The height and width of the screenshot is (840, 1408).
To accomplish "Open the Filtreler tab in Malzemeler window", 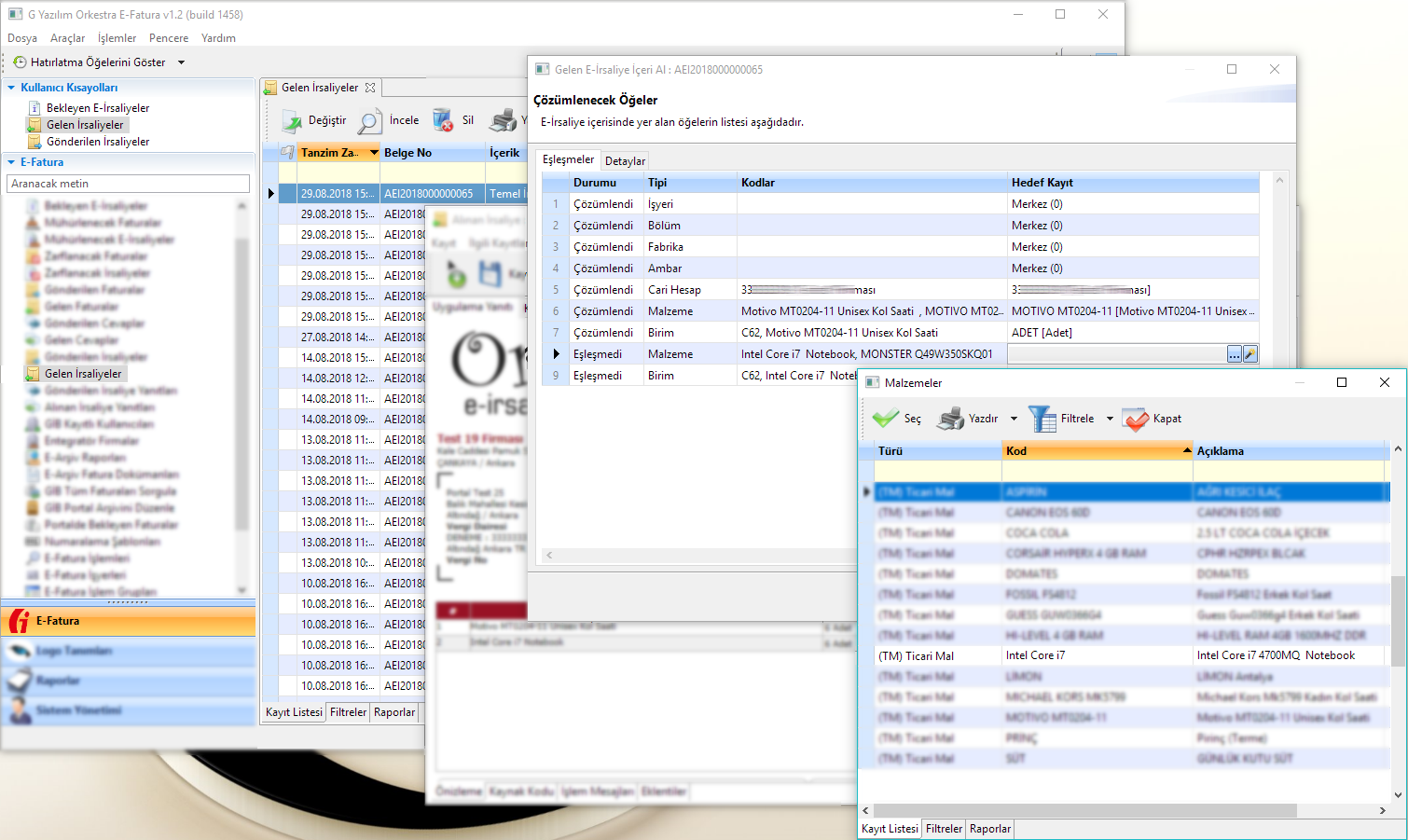I will pos(944,829).
